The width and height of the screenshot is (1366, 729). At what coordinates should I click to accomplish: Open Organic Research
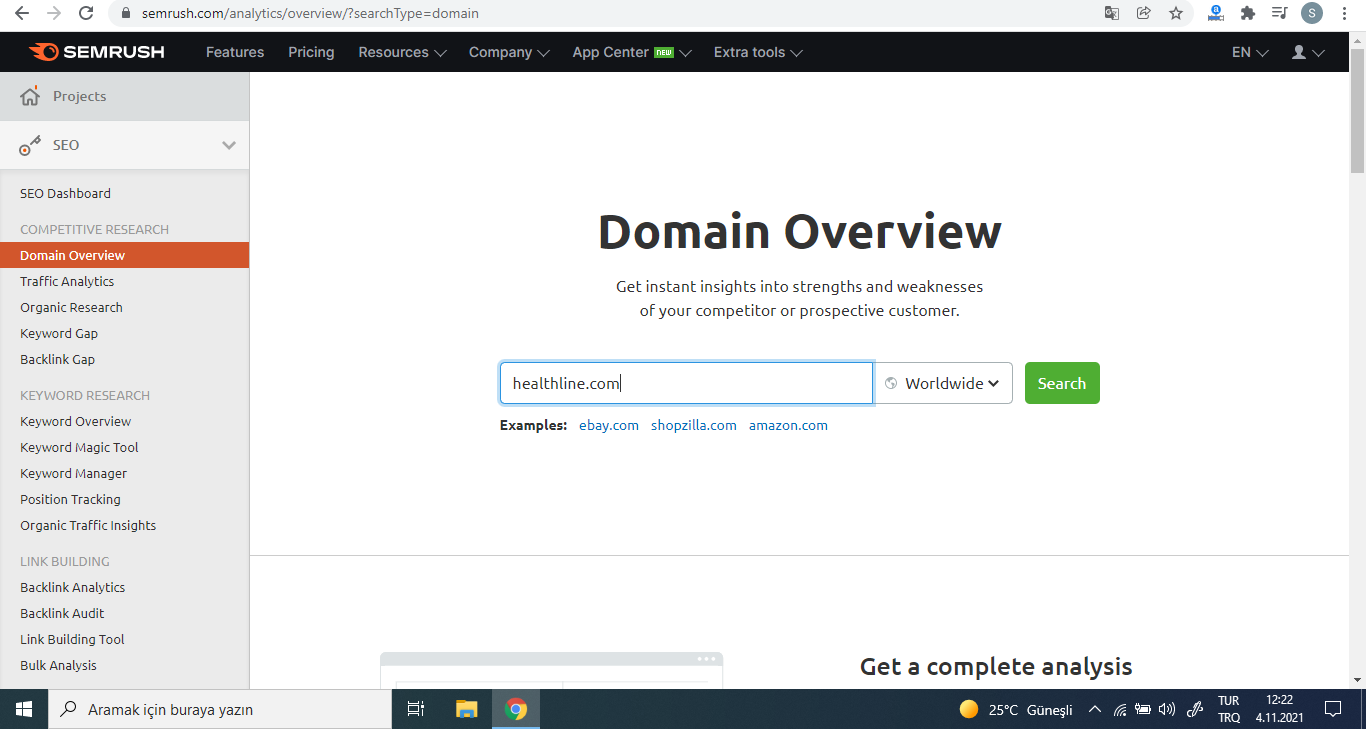(71, 307)
